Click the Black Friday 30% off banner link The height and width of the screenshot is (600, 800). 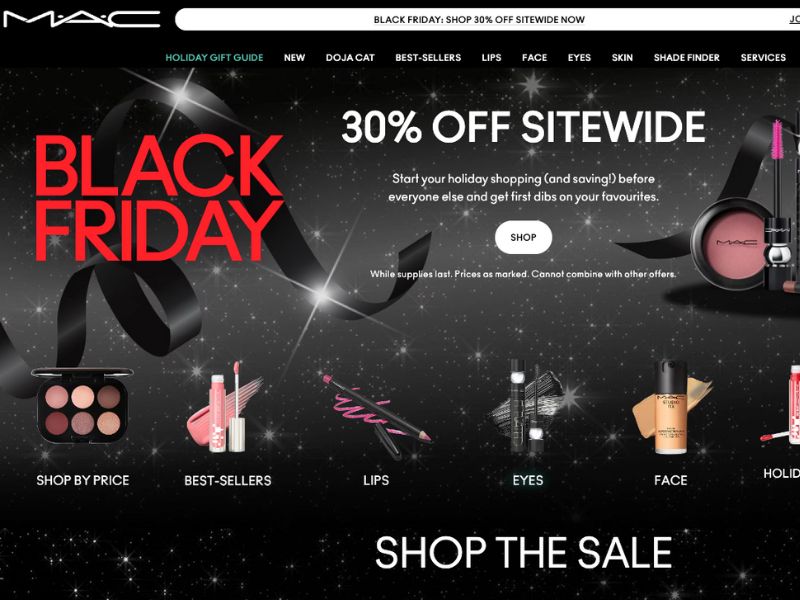pyautogui.click(x=479, y=20)
